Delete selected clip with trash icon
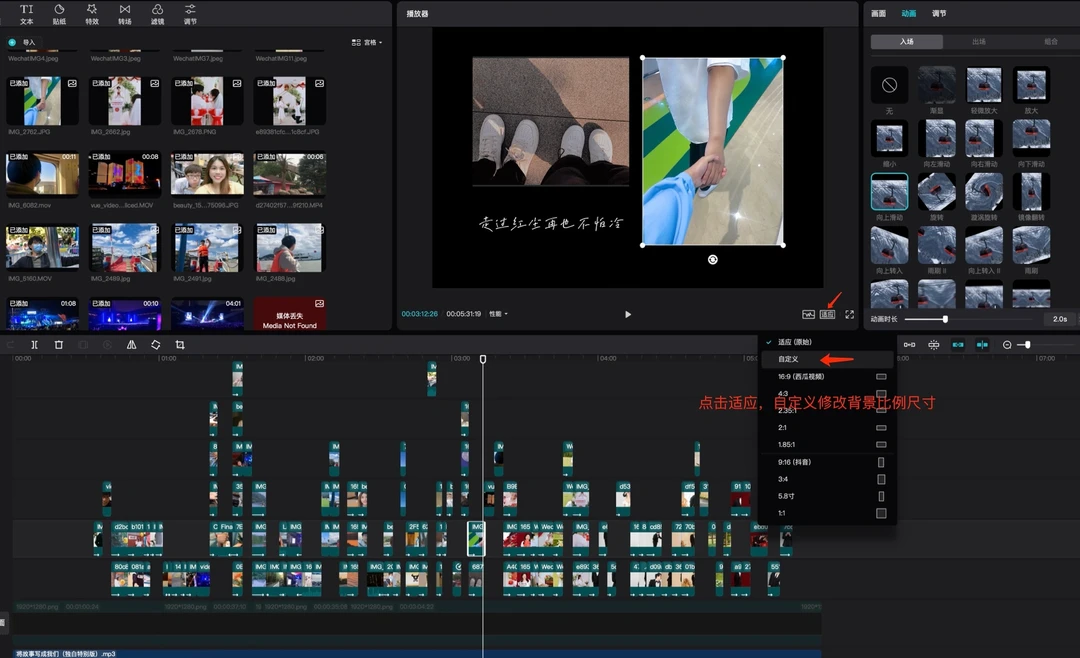This screenshot has width=1080, height=658. tap(59, 345)
